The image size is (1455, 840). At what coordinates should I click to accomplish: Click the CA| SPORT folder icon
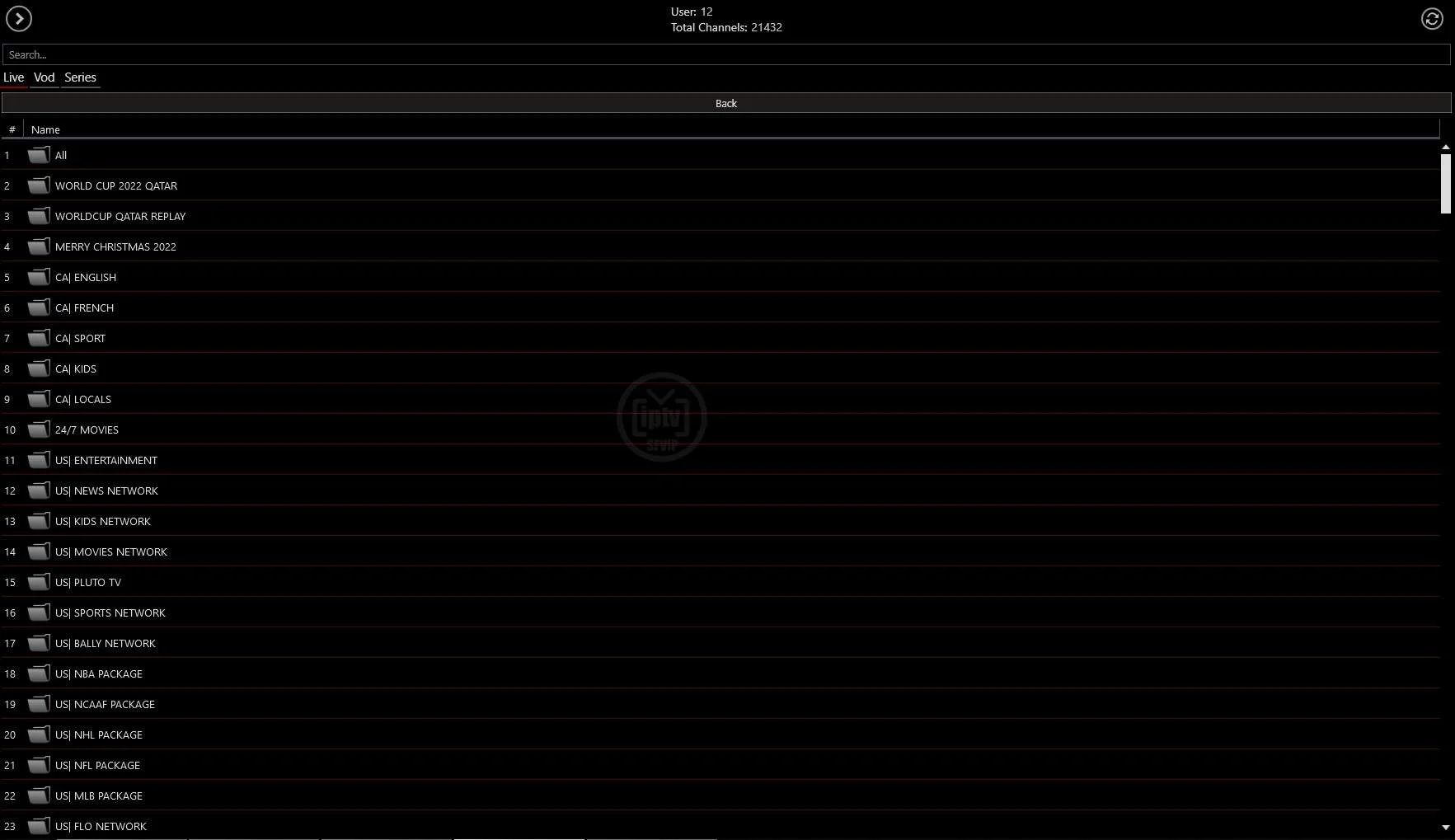point(39,338)
